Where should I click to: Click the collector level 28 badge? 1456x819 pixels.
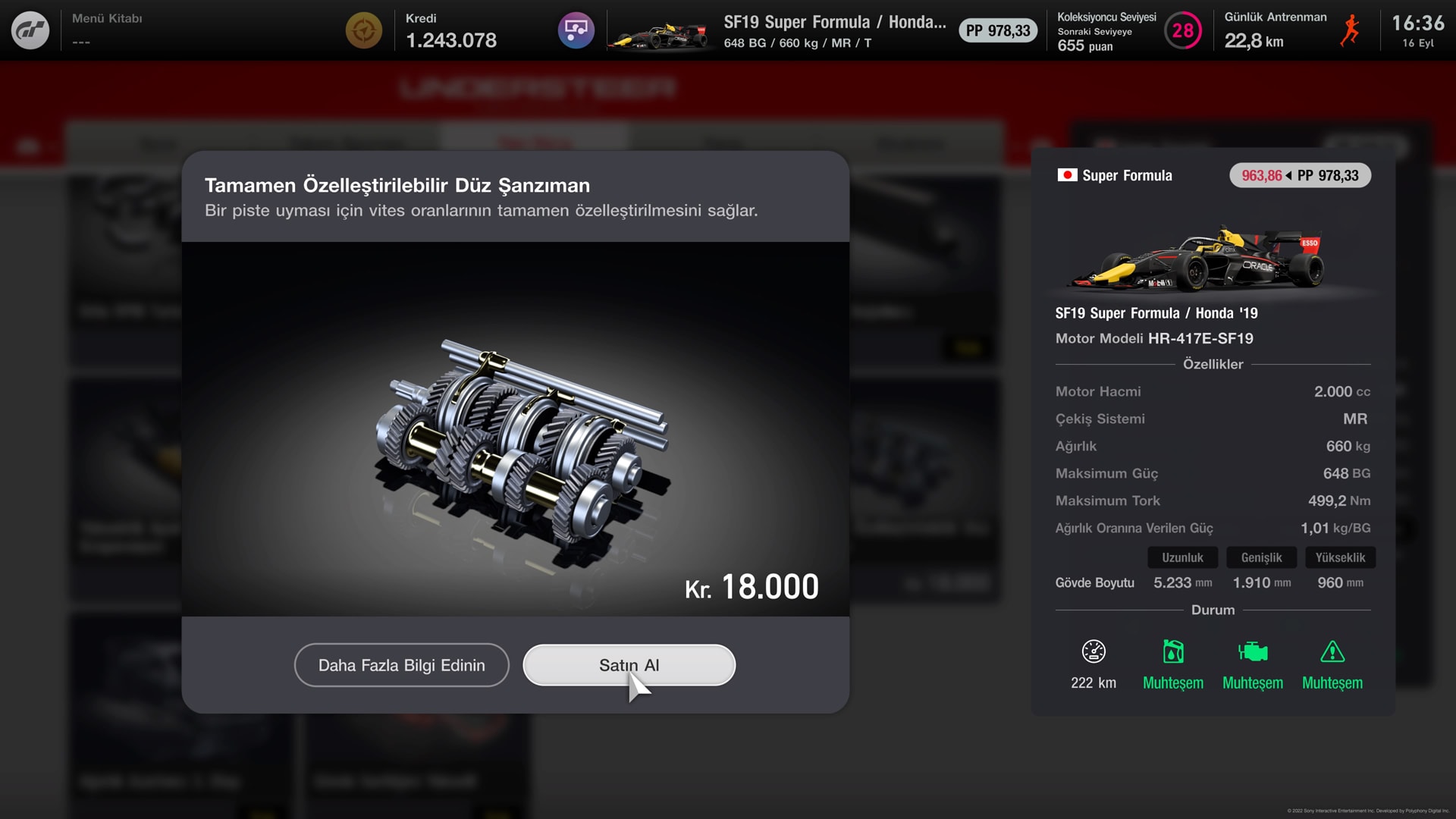(x=1183, y=30)
